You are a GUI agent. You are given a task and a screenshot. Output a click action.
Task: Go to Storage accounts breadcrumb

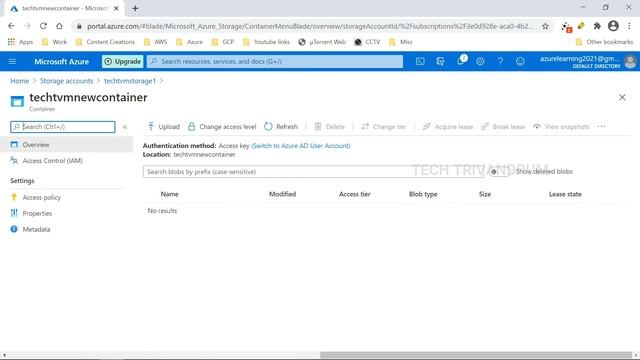pyautogui.click(x=67, y=81)
